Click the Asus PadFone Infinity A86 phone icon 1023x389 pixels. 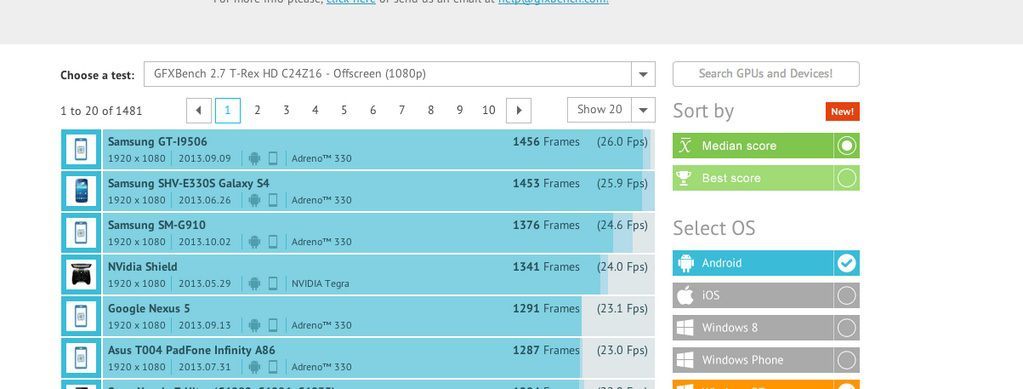click(81, 358)
